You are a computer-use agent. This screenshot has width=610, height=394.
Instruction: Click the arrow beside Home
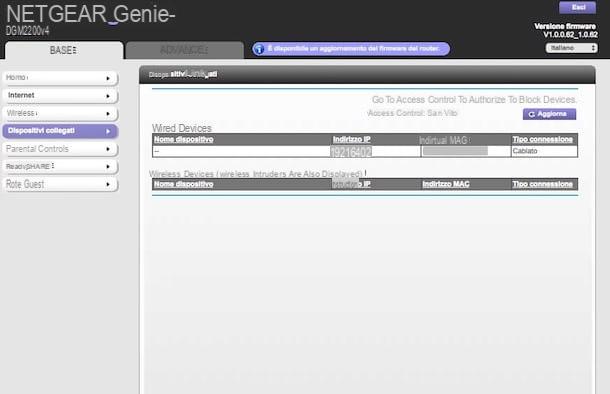tap(108, 79)
